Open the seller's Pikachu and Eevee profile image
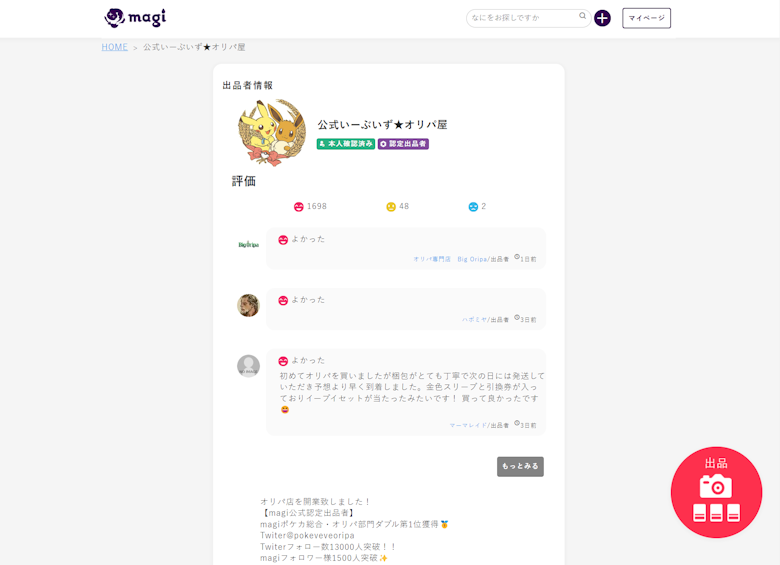Image resolution: width=780 pixels, height=565 pixels. click(x=271, y=131)
